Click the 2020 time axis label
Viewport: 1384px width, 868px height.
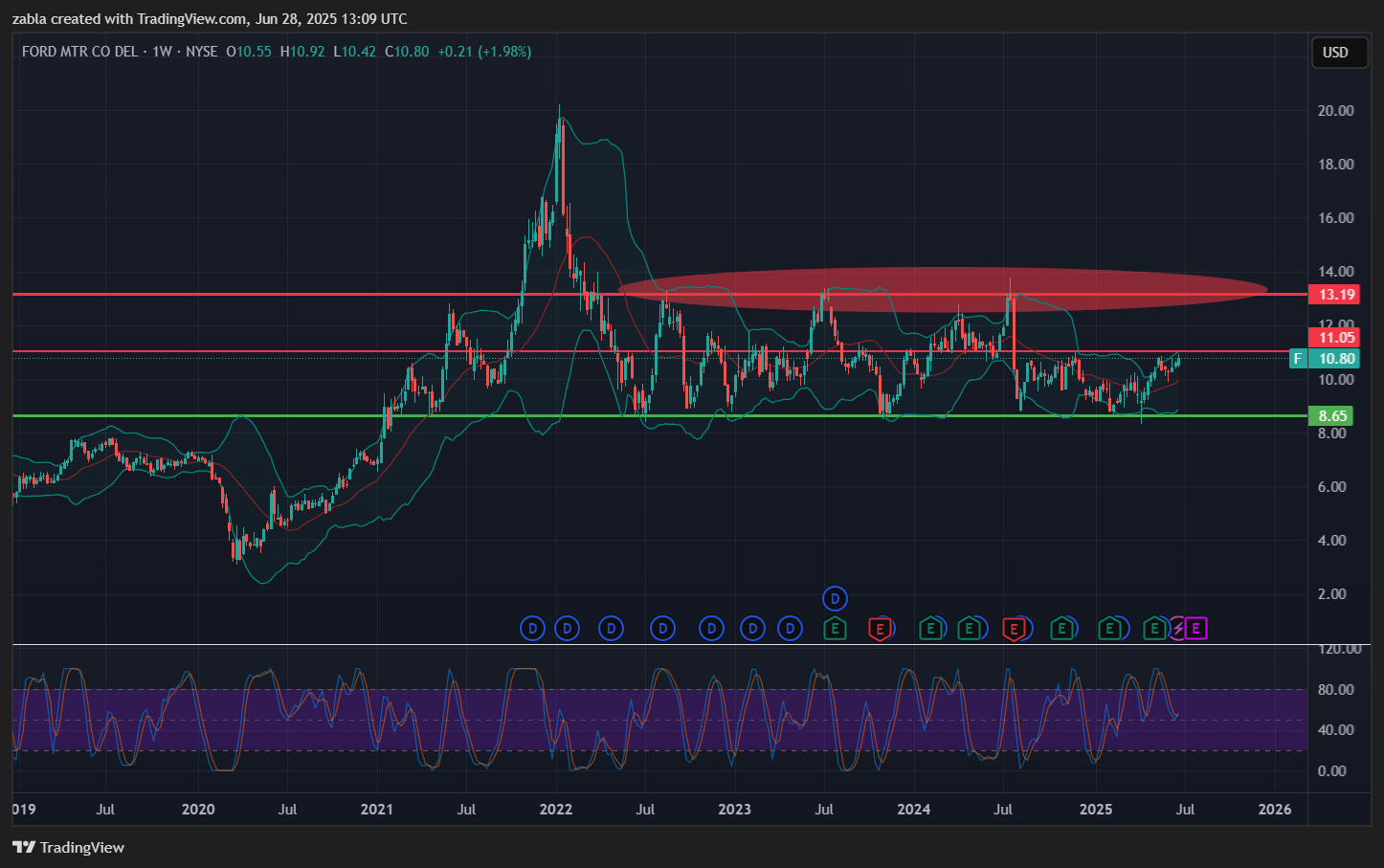(x=198, y=810)
